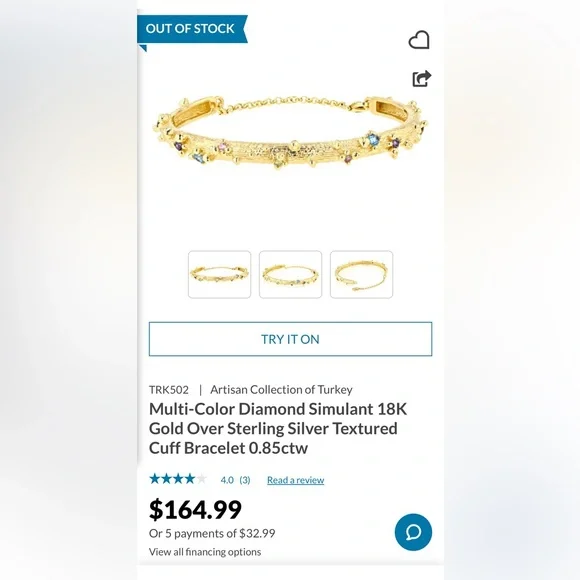Click the 4.0 rating number

(227, 480)
